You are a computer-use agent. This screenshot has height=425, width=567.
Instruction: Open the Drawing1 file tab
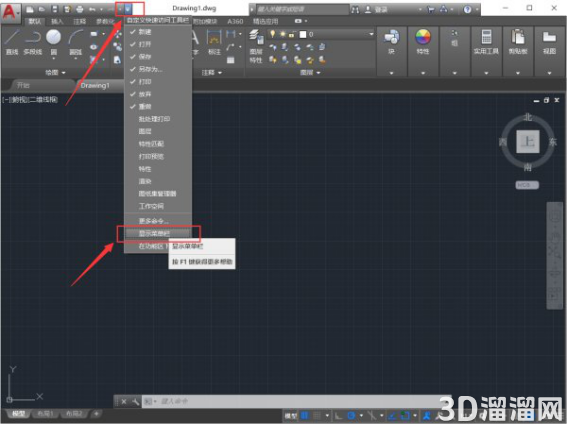tap(95, 85)
